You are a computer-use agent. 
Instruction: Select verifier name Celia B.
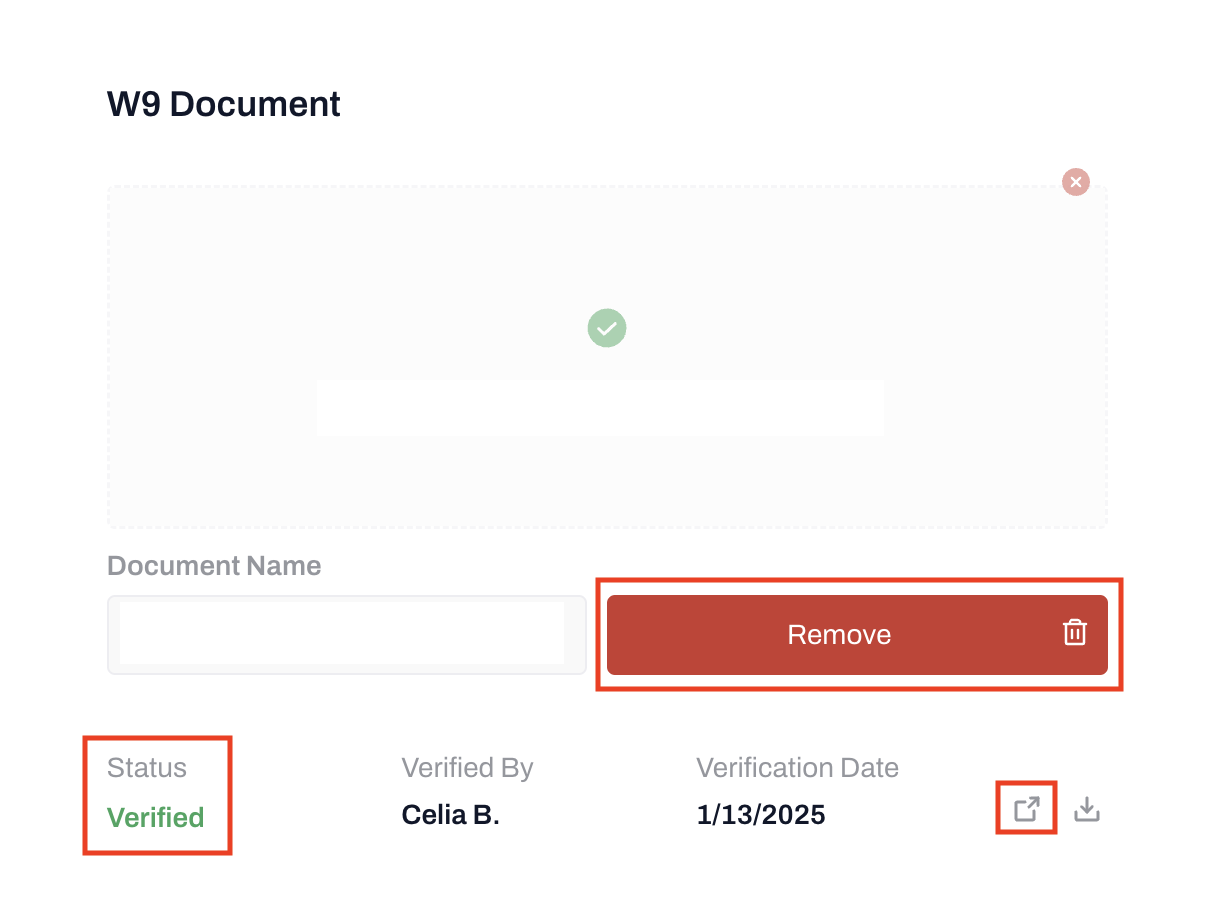click(x=450, y=815)
